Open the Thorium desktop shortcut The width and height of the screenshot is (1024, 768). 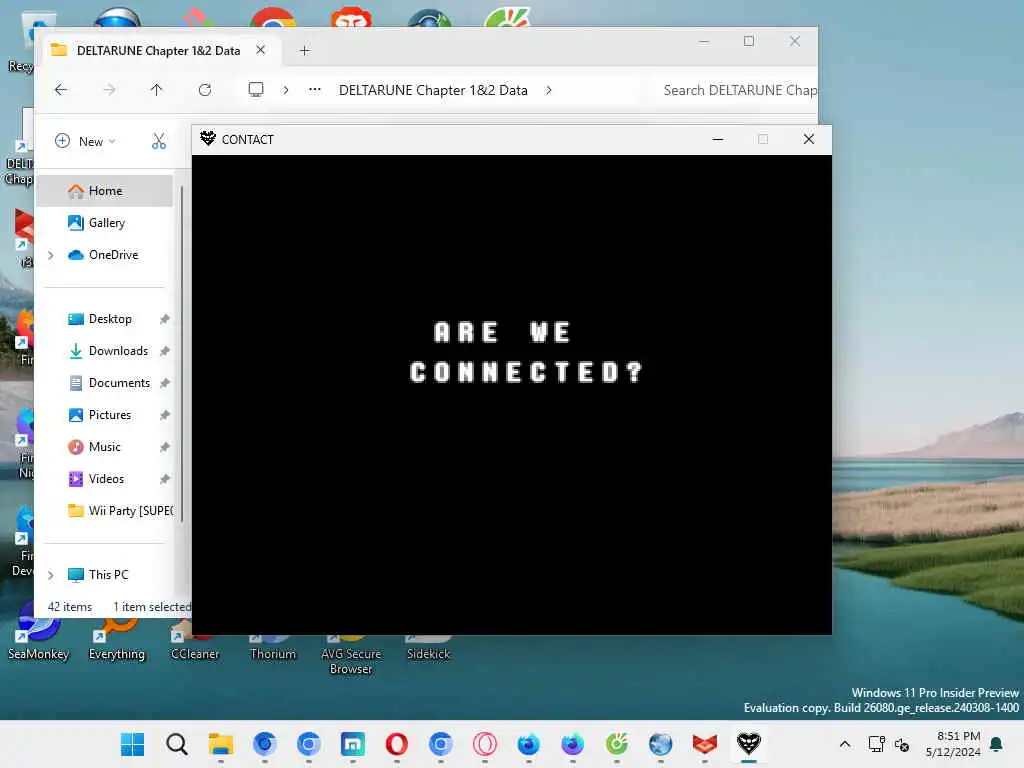[273, 648]
